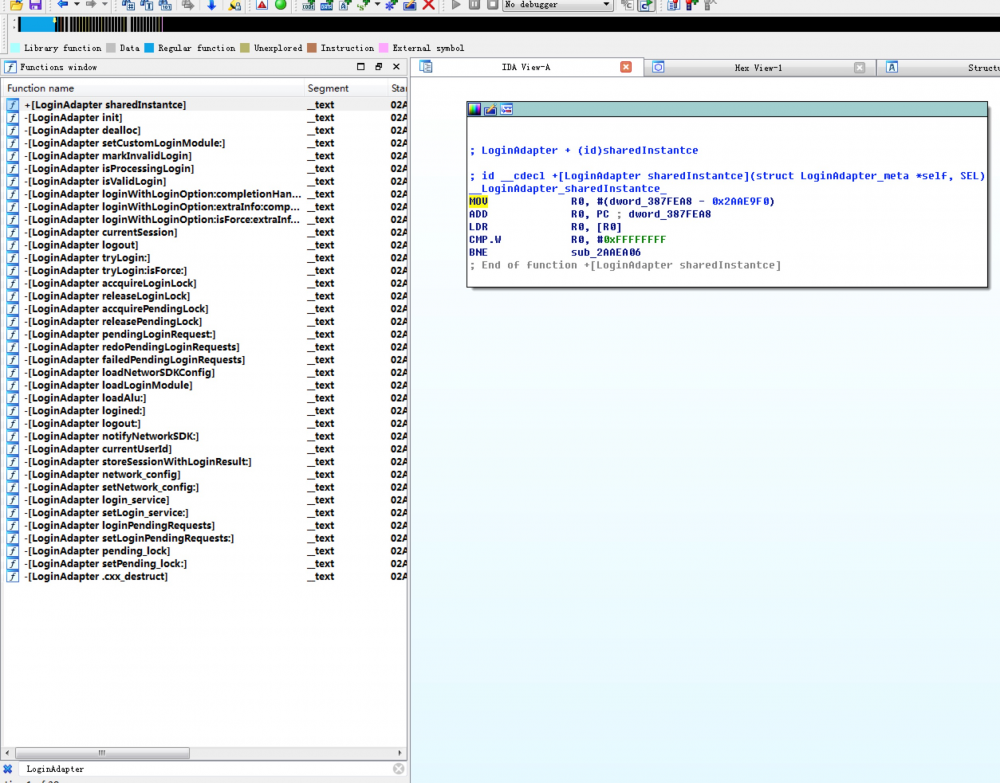Click the red X cancel toolbar icon
This screenshot has width=1000, height=783.
point(429,5)
